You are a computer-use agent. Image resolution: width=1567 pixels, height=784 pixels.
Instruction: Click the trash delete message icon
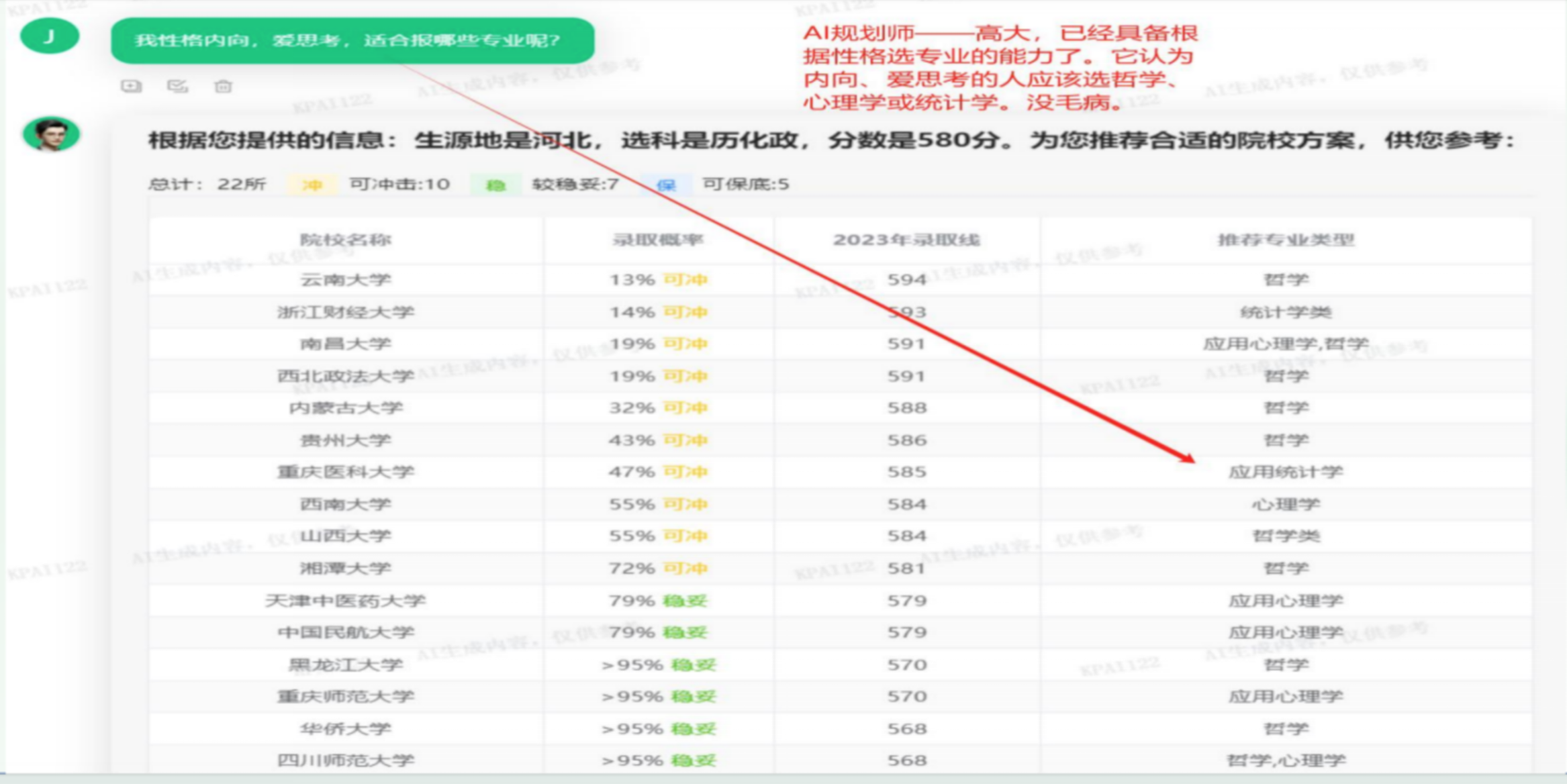[223, 86]
